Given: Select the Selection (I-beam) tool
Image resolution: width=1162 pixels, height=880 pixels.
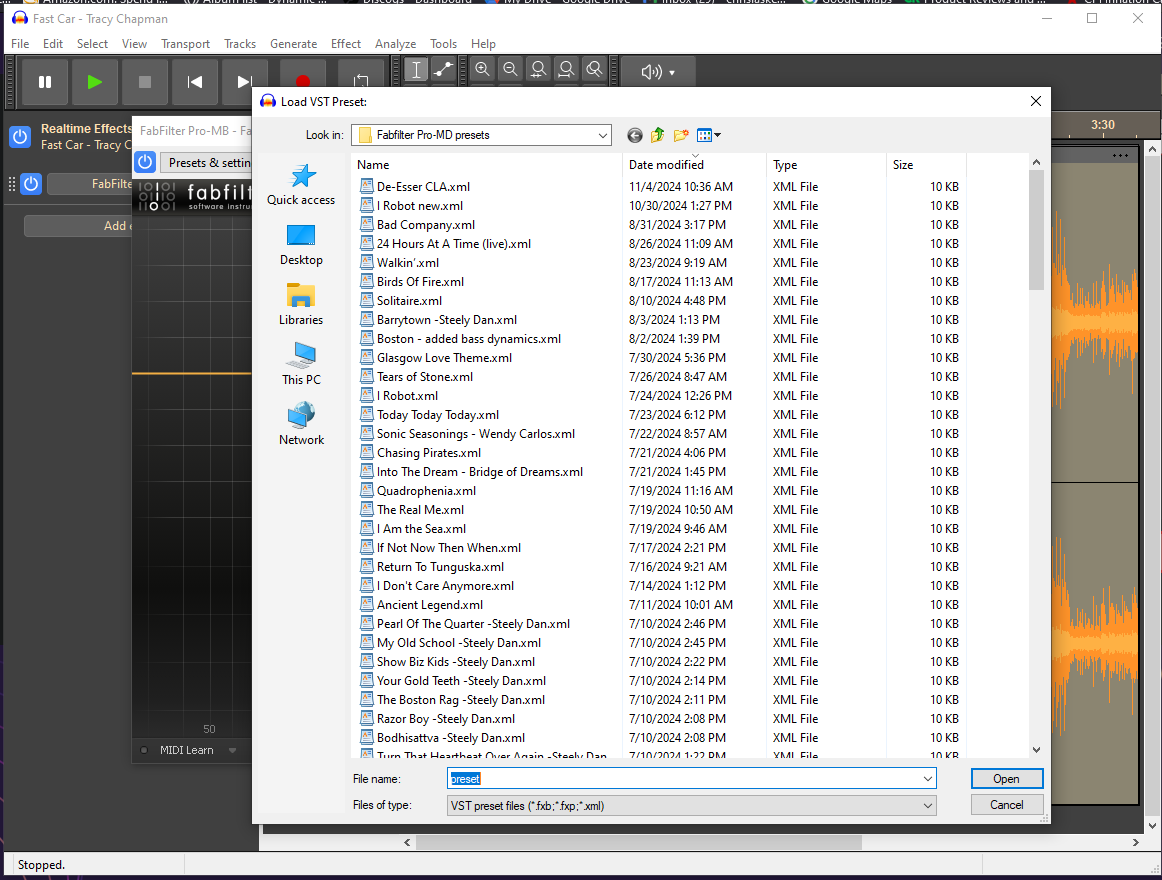Looking at the screenshot, I should pyautogui.click(x=416, y=70).
